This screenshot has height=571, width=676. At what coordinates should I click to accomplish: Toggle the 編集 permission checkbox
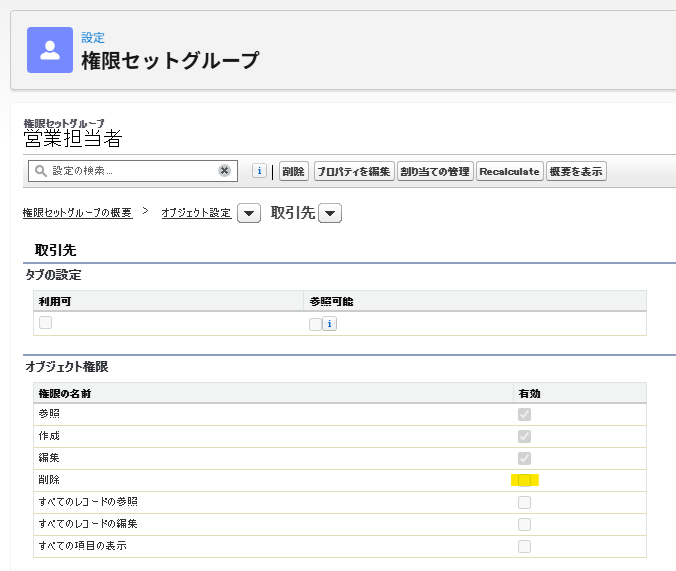coord(524,458)
